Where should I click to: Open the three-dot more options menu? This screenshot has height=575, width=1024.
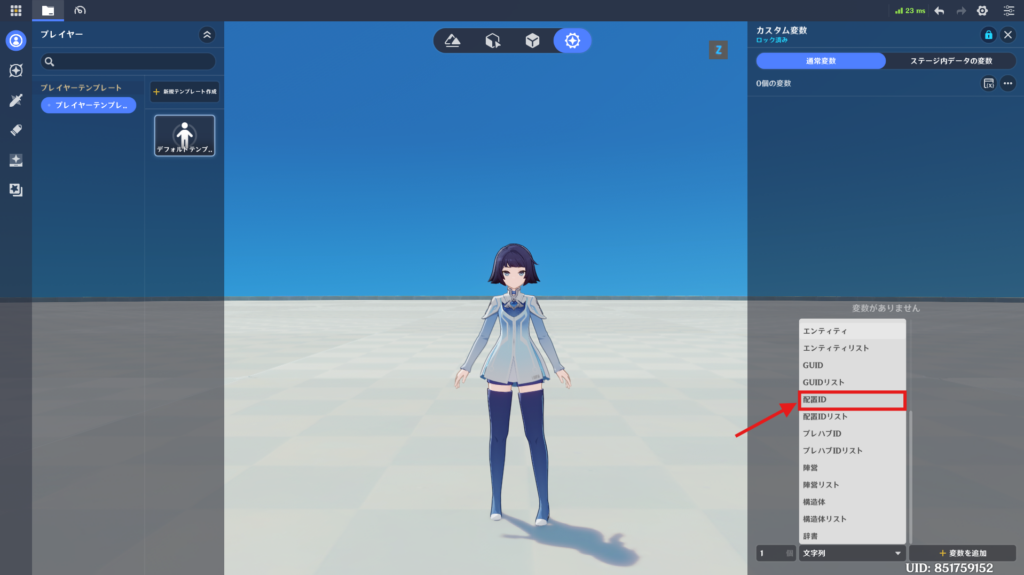1008,84
